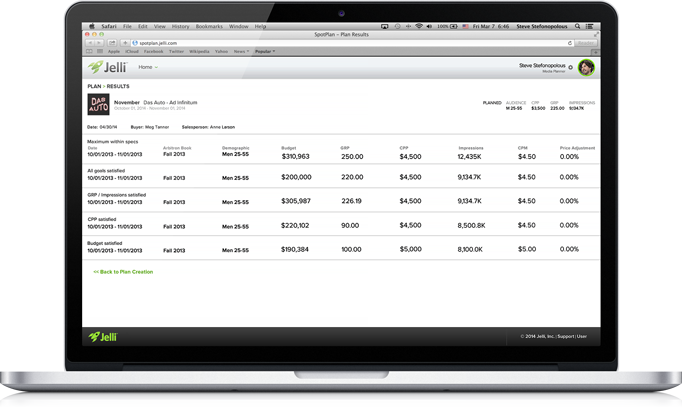This screenshot has width=682, height=407.
Task: Click the Support link in footer
Action: pyautogui.click(x=565, y=337)
